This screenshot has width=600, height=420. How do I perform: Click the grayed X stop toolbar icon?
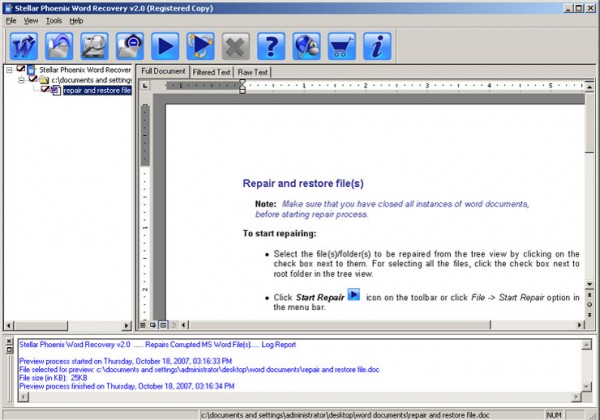236,46
